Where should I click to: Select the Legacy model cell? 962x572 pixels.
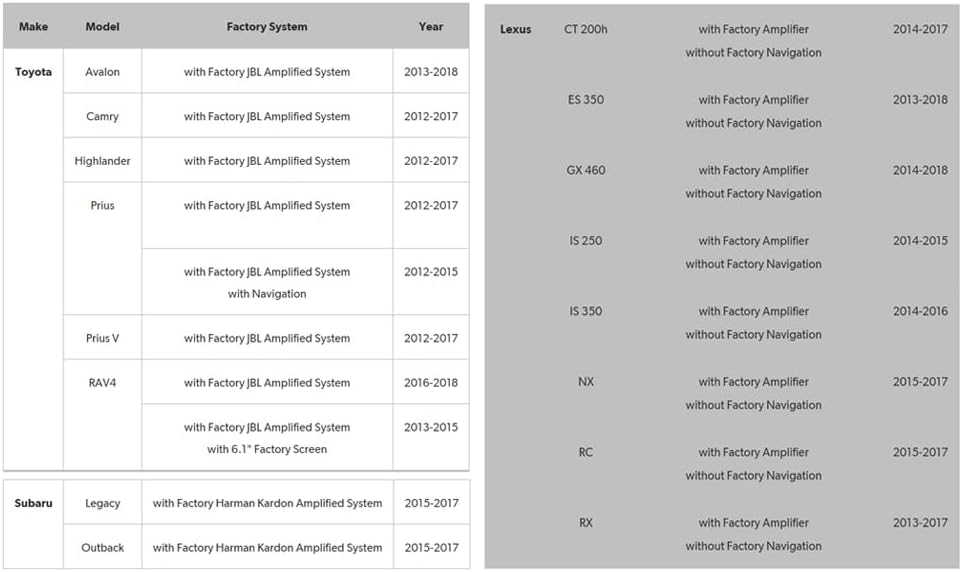coord(102,503)
